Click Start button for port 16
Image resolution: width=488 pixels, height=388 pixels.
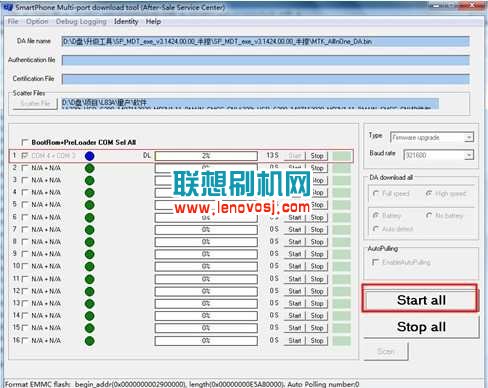tap(295, 340)
